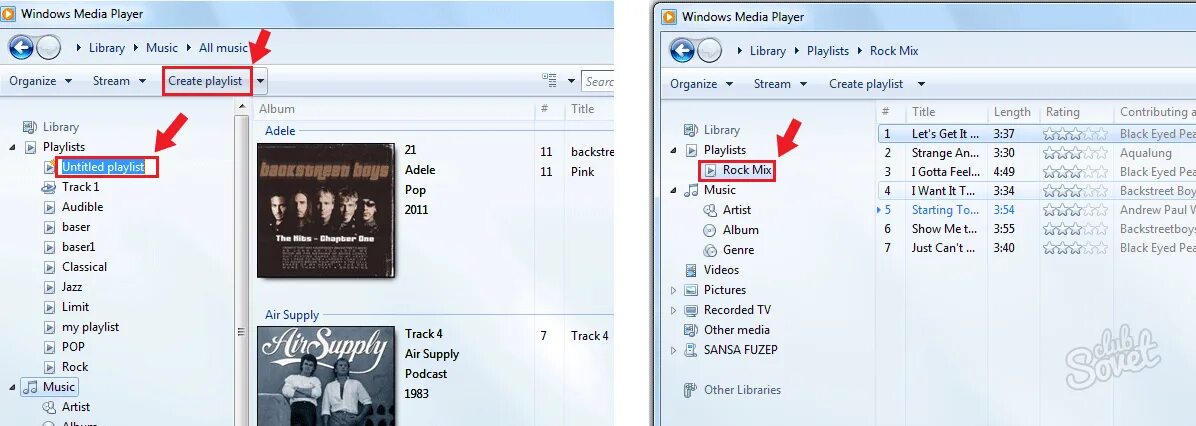Click the Forward button in Rock Mix window
Image resolution: width=1196 pixels, height=426 pixels.
click(x=710, y=50)
